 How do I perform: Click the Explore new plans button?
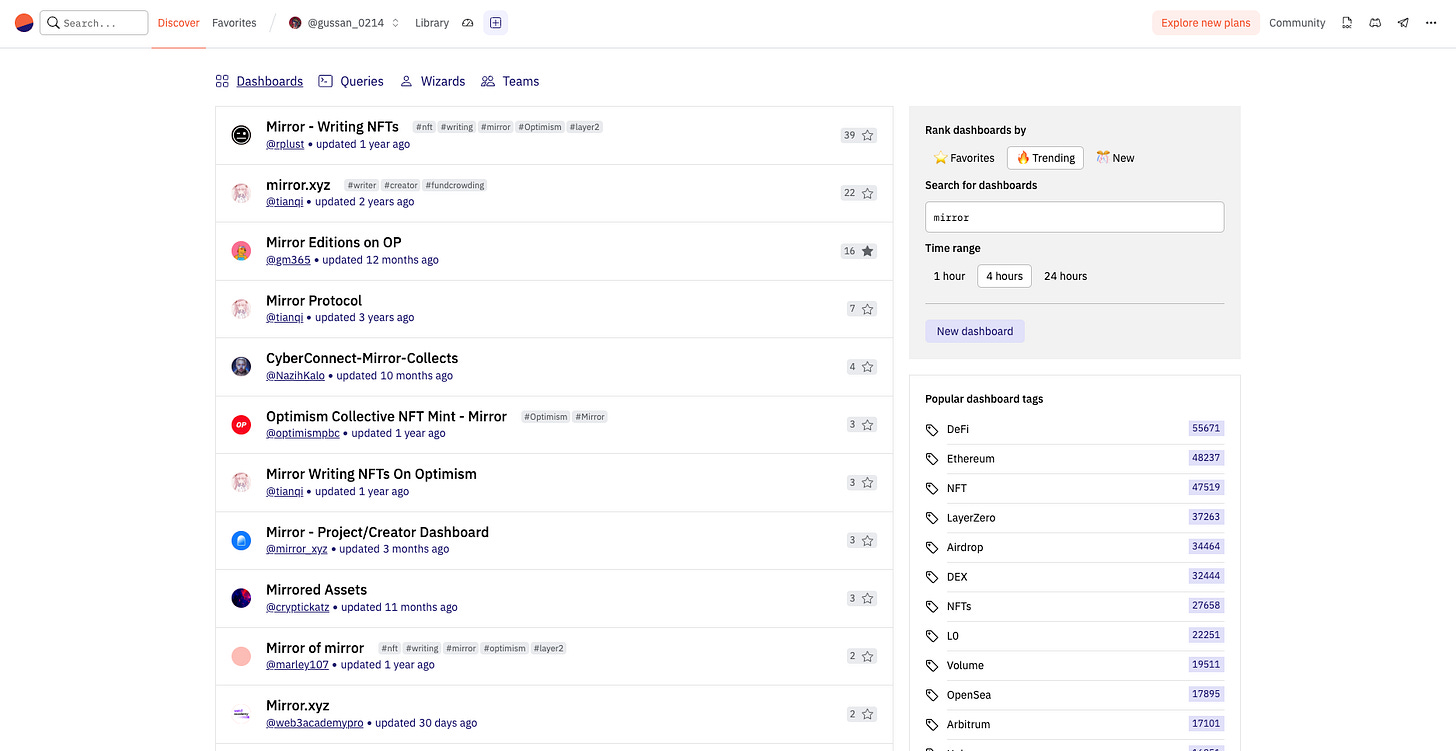1205,23
